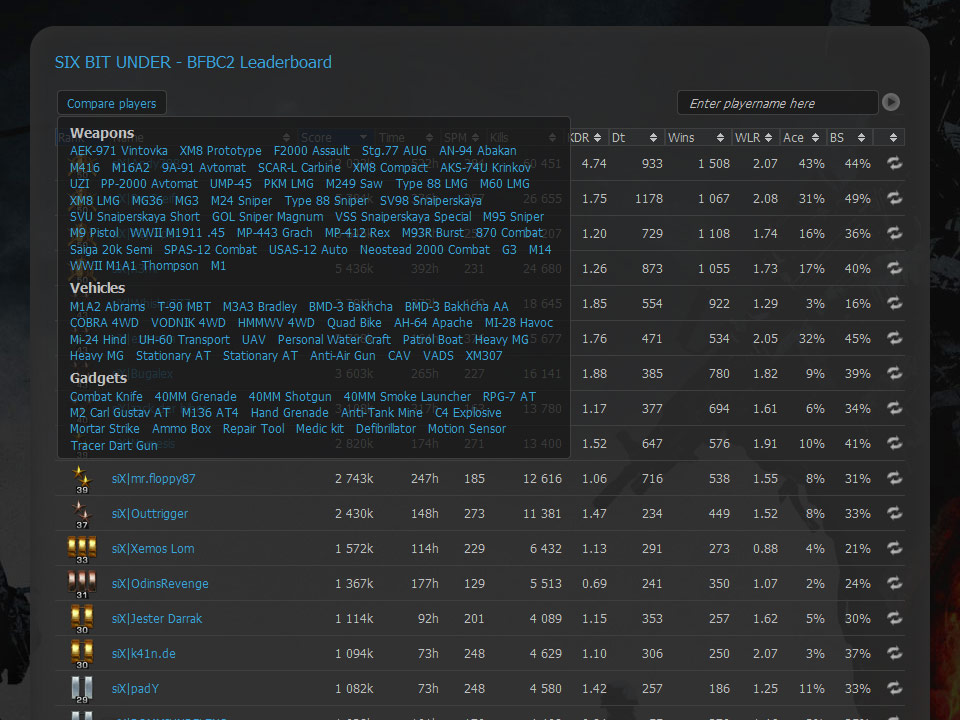Refresh stats for the row with 780 wins

(894, 373)
